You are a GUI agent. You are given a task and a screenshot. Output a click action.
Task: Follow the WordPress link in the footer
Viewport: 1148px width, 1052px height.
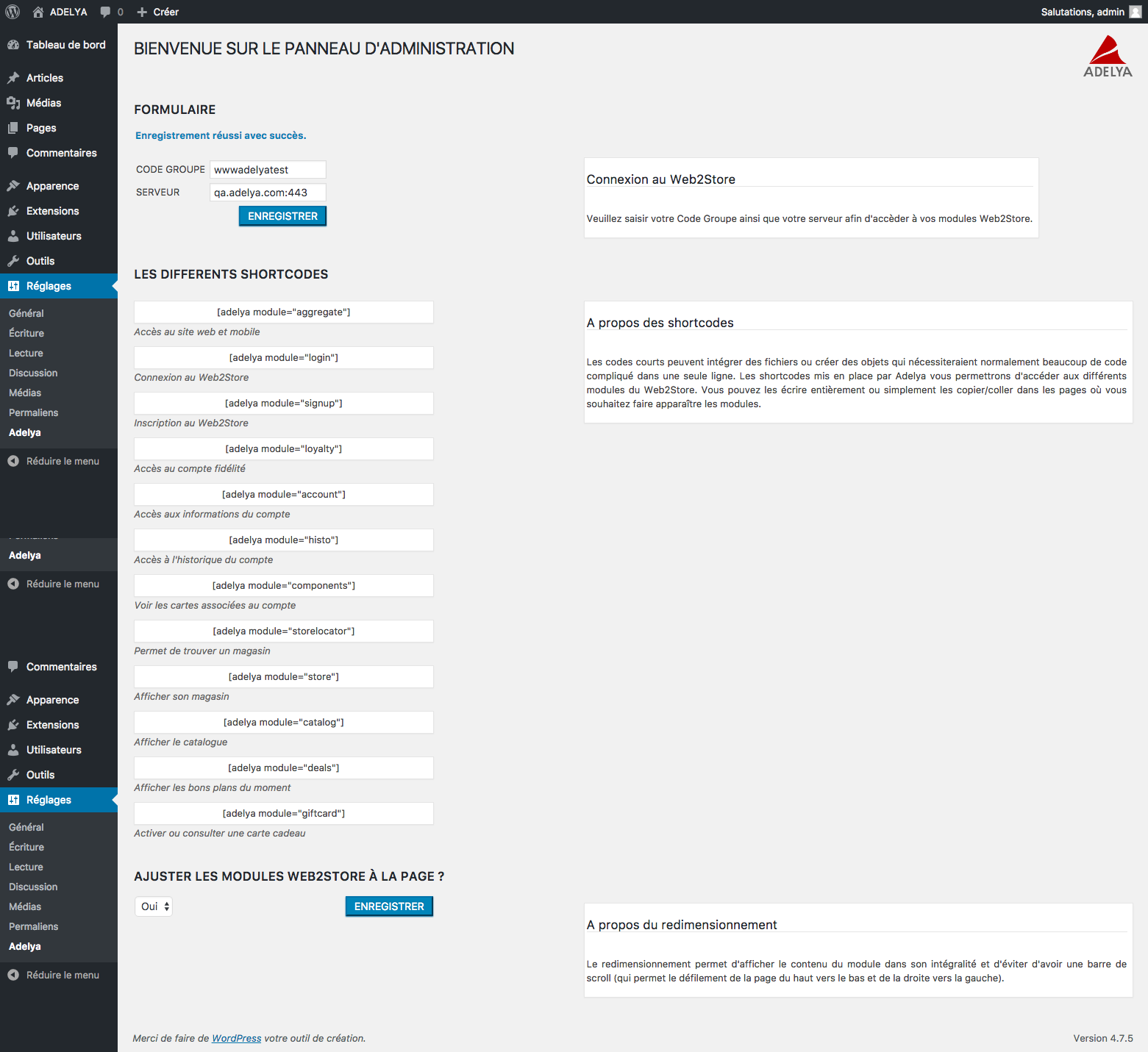point(237,1038)
